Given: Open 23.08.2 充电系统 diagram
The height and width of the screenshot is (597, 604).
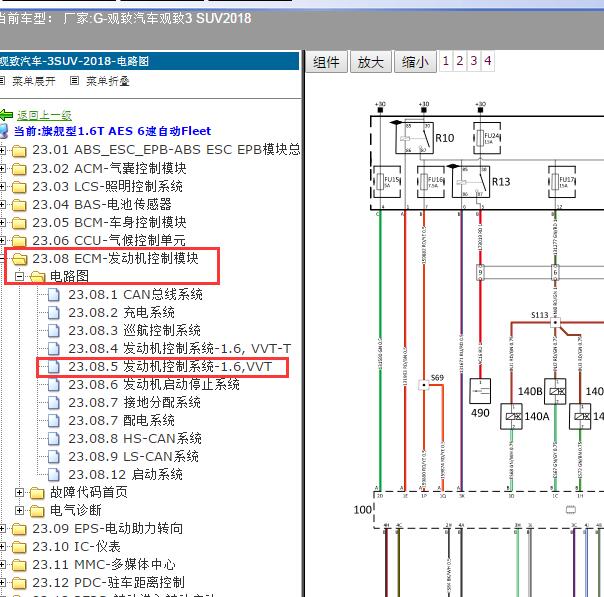Looking at the screenshot, I should (121, 312).
